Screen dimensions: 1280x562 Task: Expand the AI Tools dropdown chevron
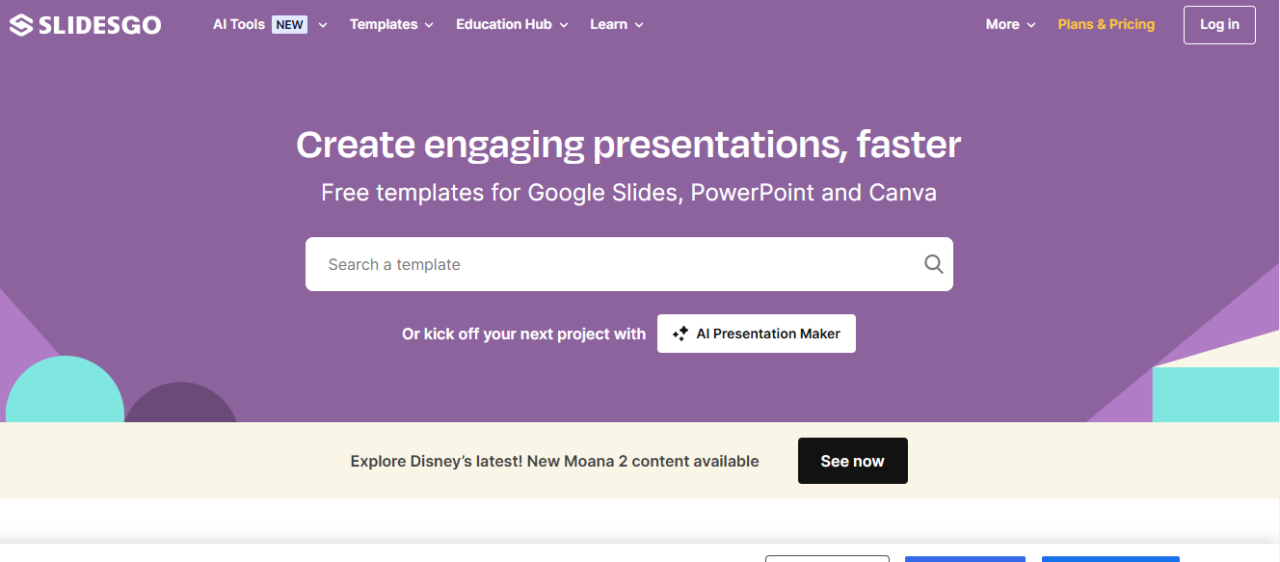tap(323, 25)
